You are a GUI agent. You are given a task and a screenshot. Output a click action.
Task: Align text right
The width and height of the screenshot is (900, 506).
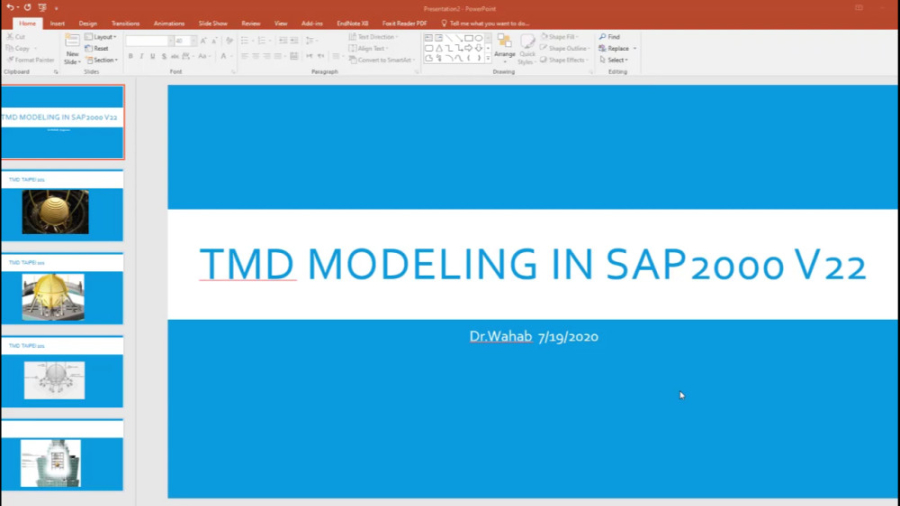[266, 56]
